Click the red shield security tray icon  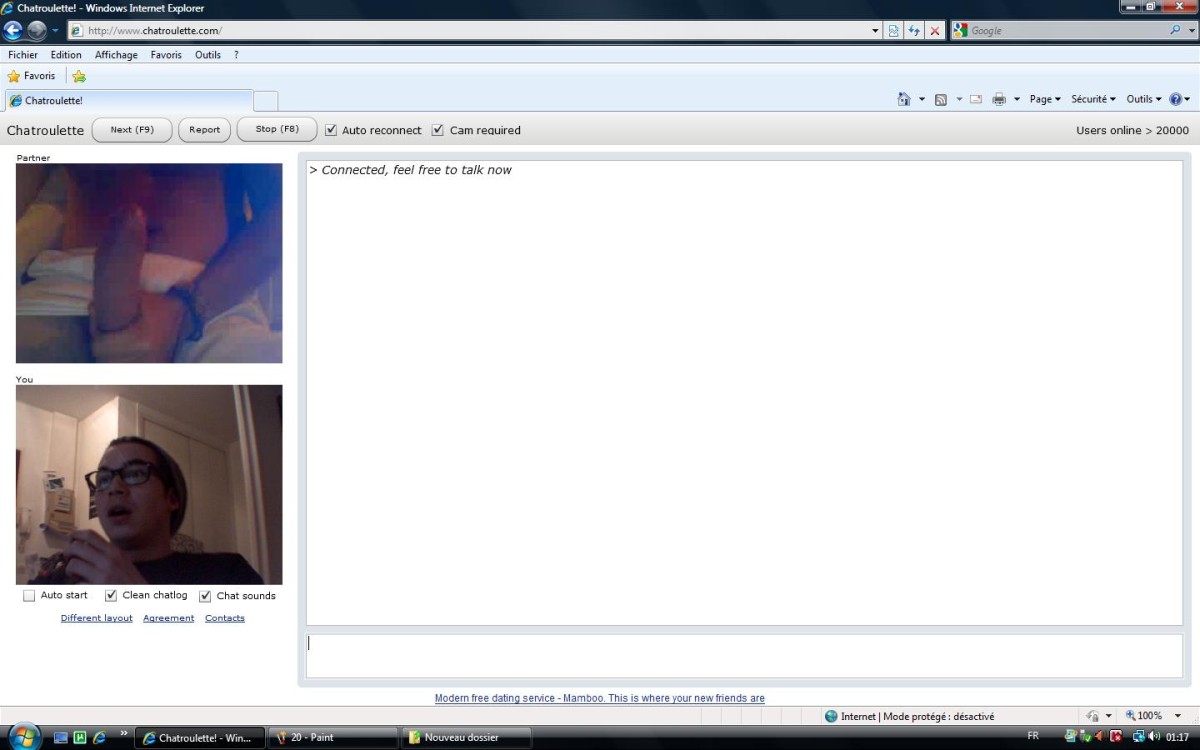pos(1116,737)
